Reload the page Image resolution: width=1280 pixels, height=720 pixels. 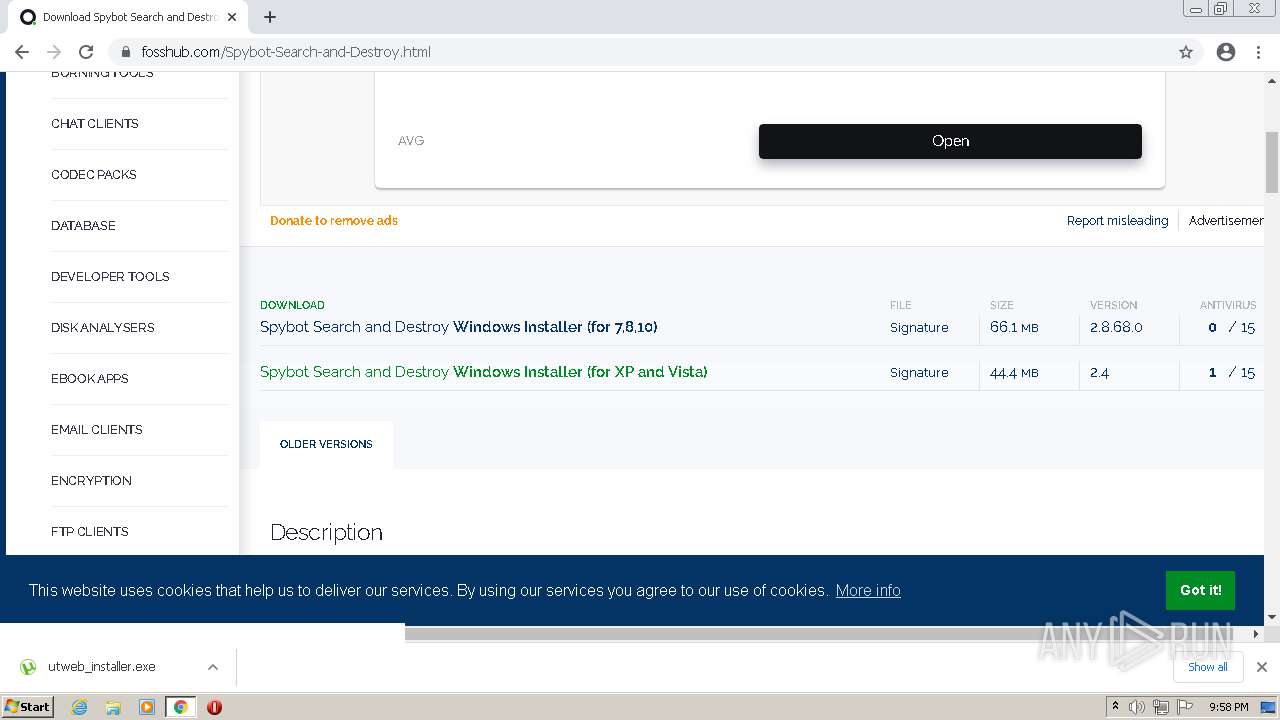click(x=86, y=52)
